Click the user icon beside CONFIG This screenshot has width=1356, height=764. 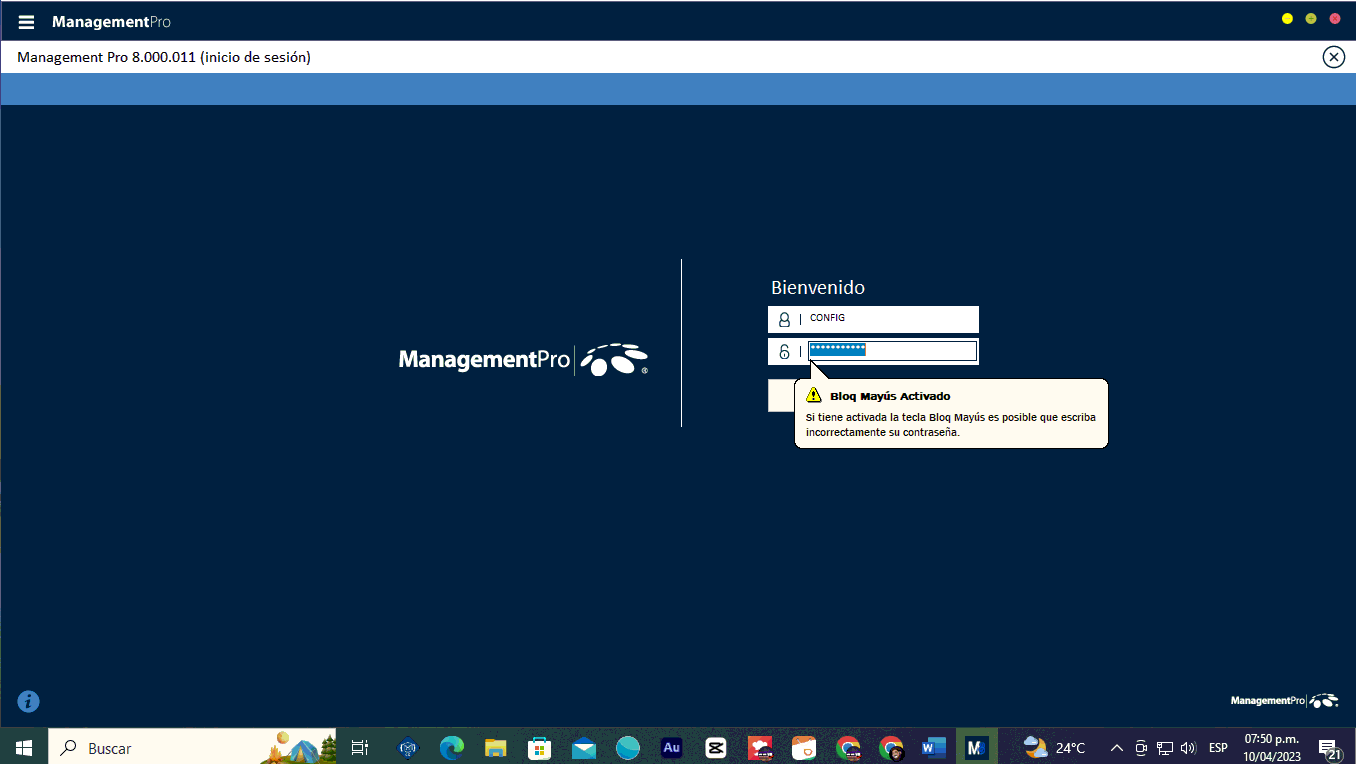784,320
